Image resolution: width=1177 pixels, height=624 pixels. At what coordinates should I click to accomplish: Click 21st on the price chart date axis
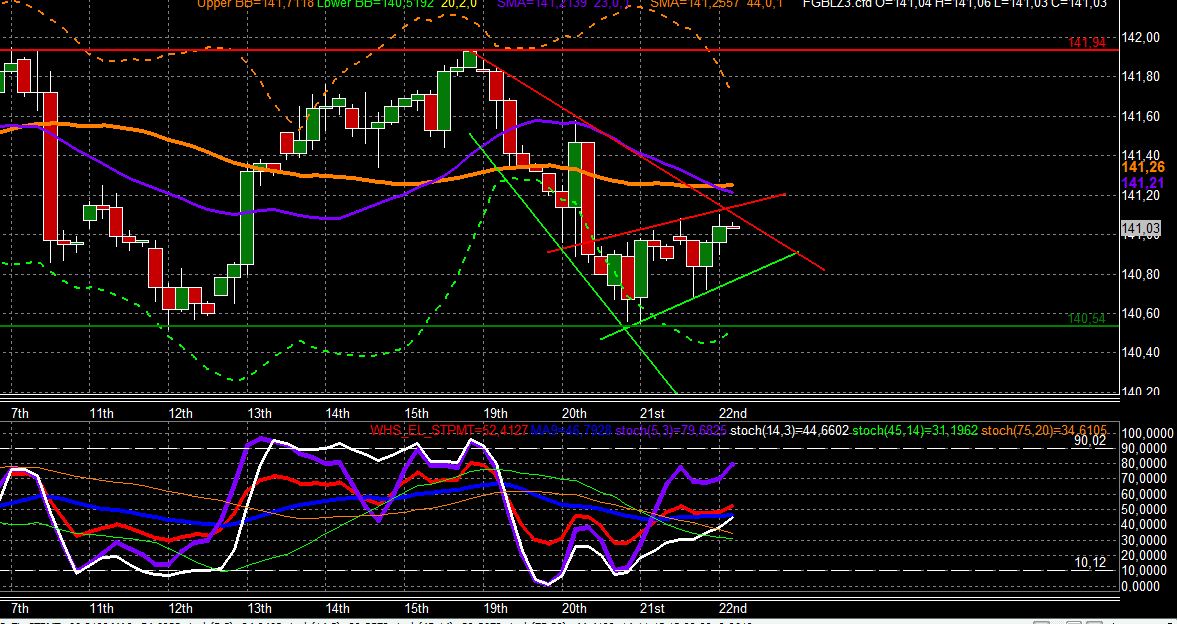click(652, 413)
